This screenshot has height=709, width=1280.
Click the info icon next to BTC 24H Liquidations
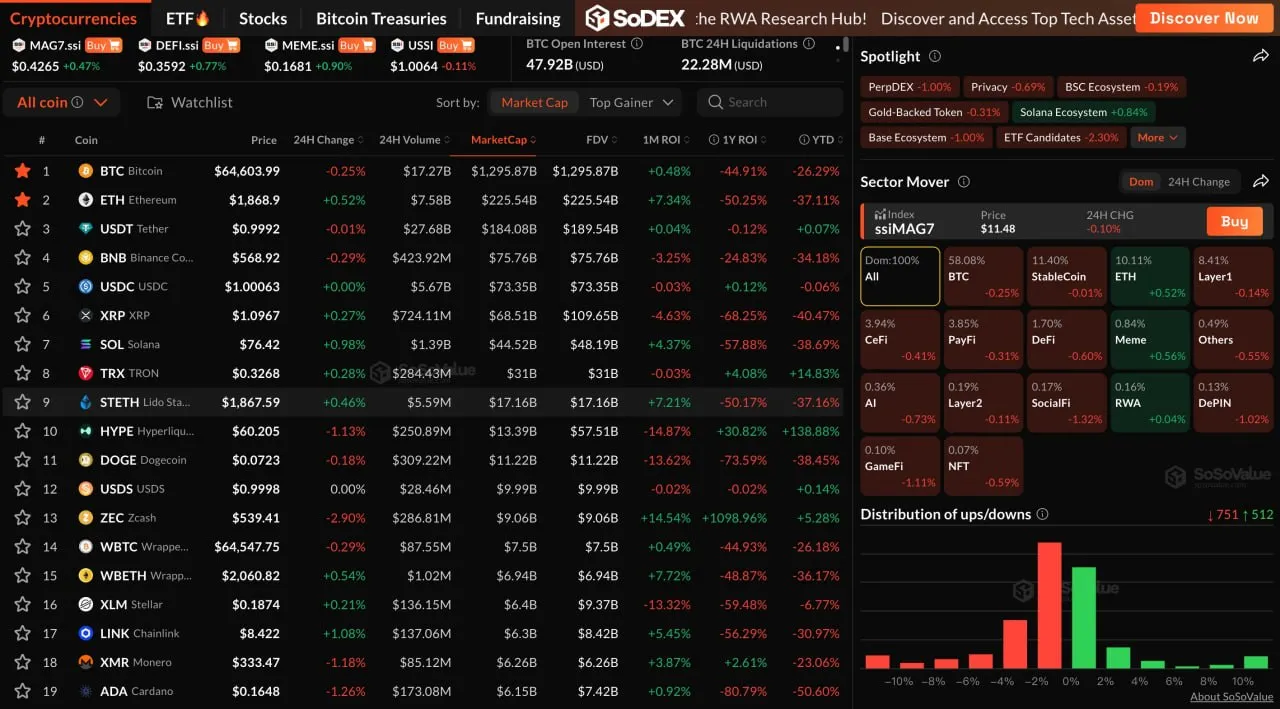809,44
